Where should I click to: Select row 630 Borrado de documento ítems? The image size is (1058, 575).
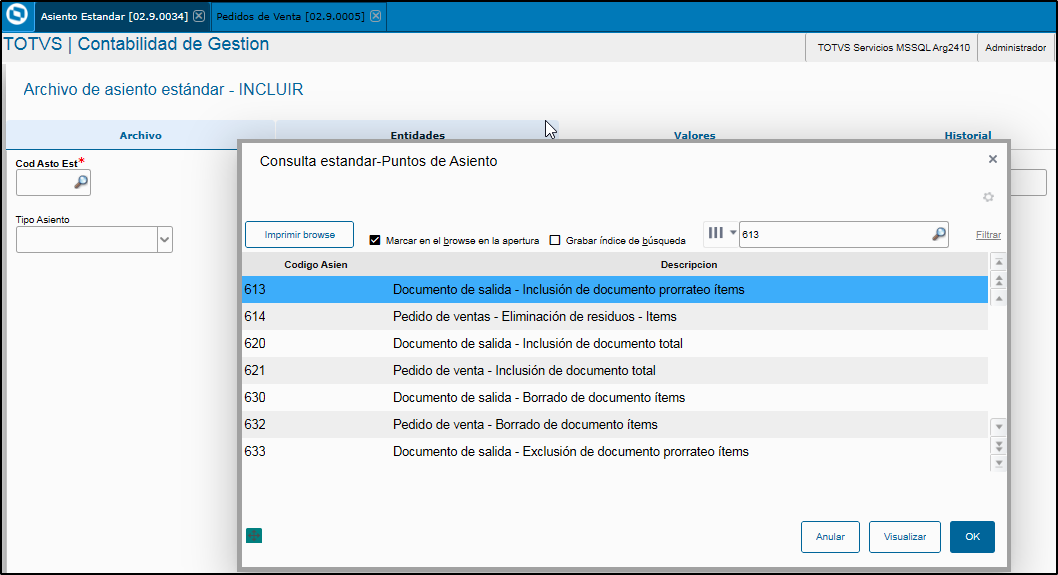(615, 398)
